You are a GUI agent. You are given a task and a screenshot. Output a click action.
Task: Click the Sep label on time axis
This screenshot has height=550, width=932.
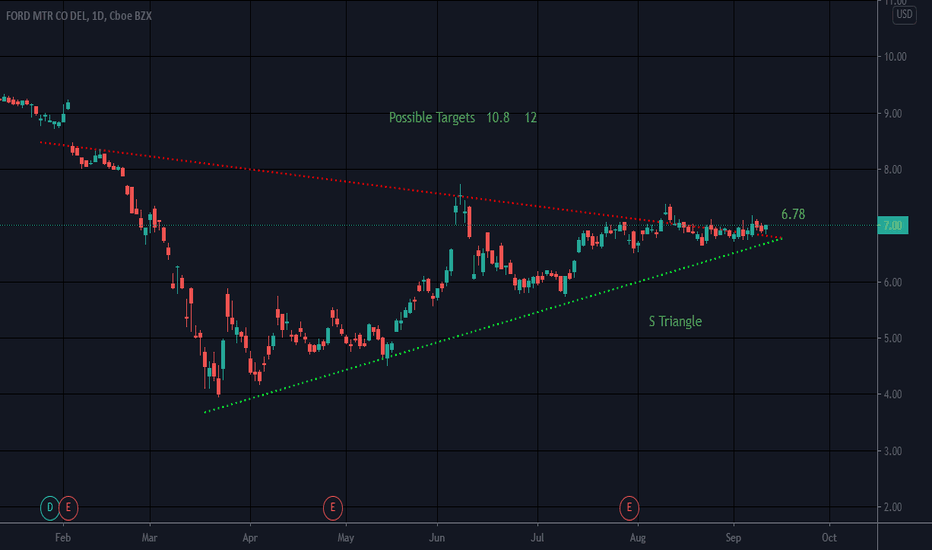coord(733,538)
